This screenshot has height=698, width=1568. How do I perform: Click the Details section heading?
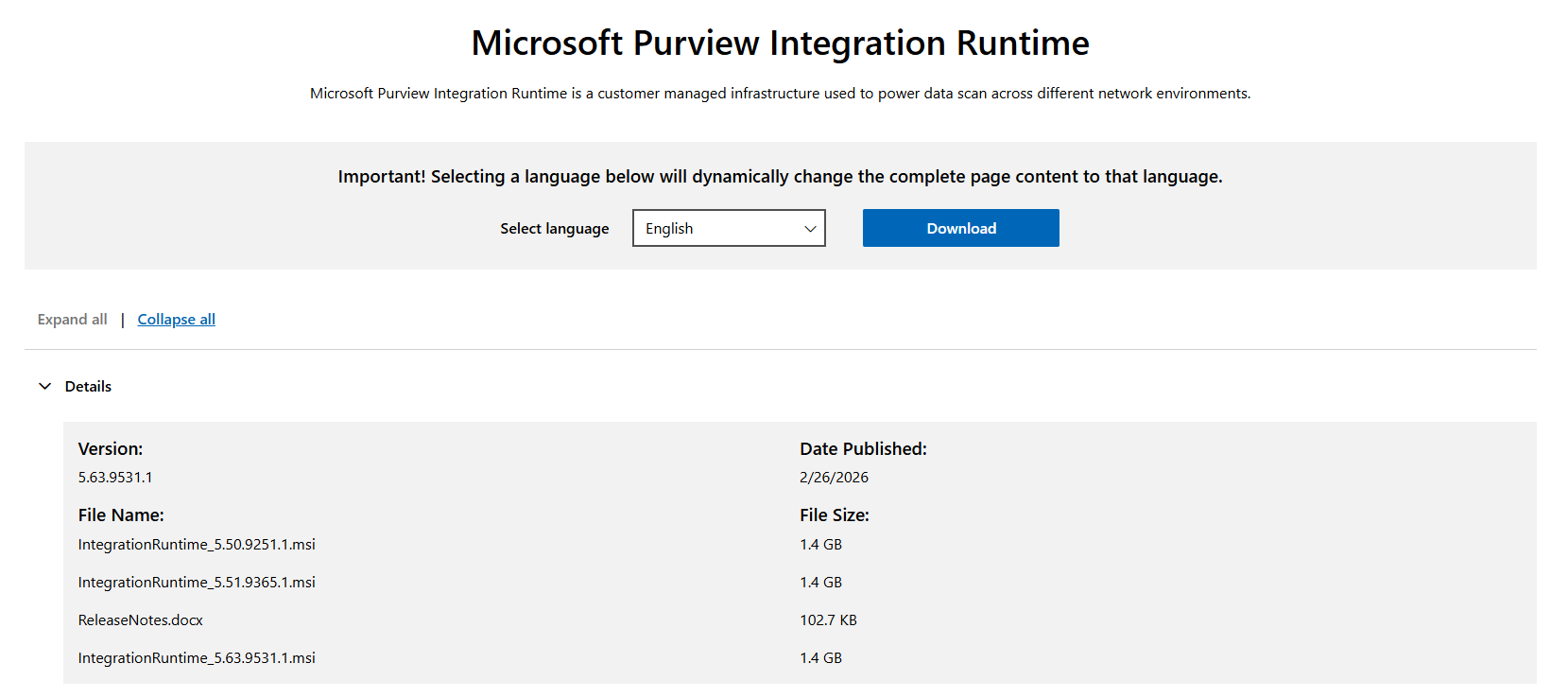pos(88,386)
